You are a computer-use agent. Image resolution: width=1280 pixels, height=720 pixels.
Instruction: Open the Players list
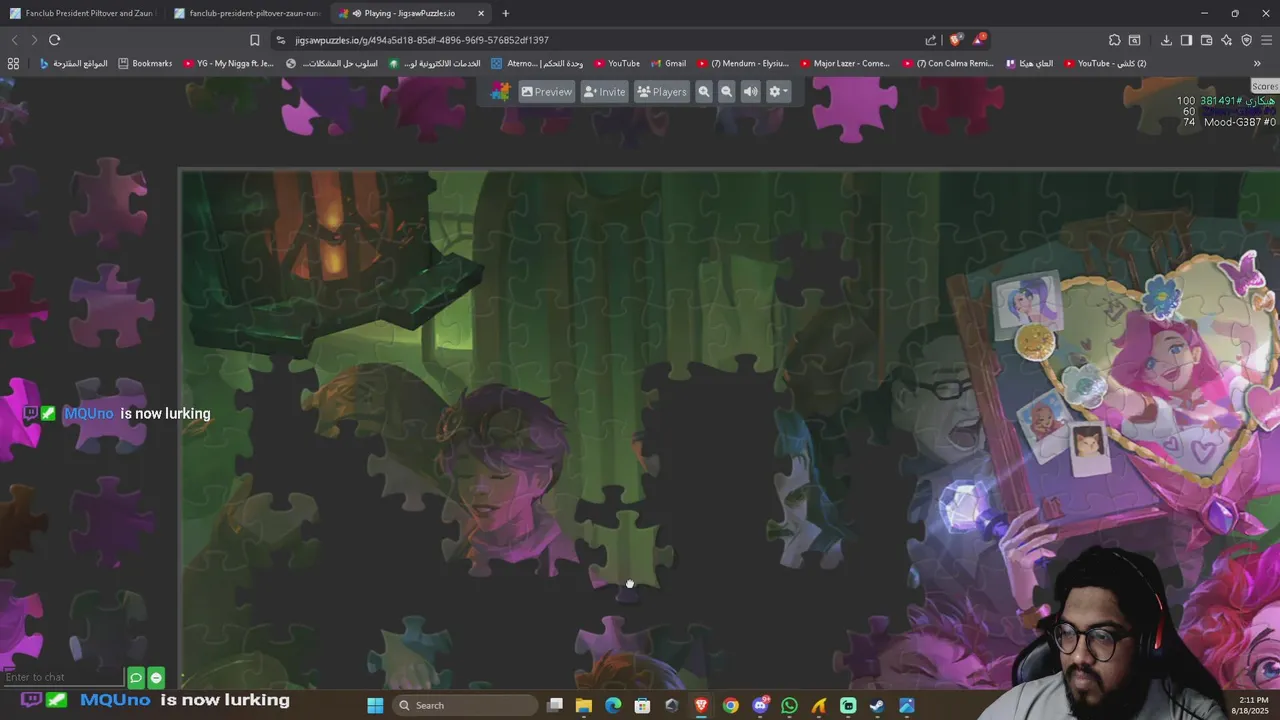pyautogui.click(x=662, y=91)
